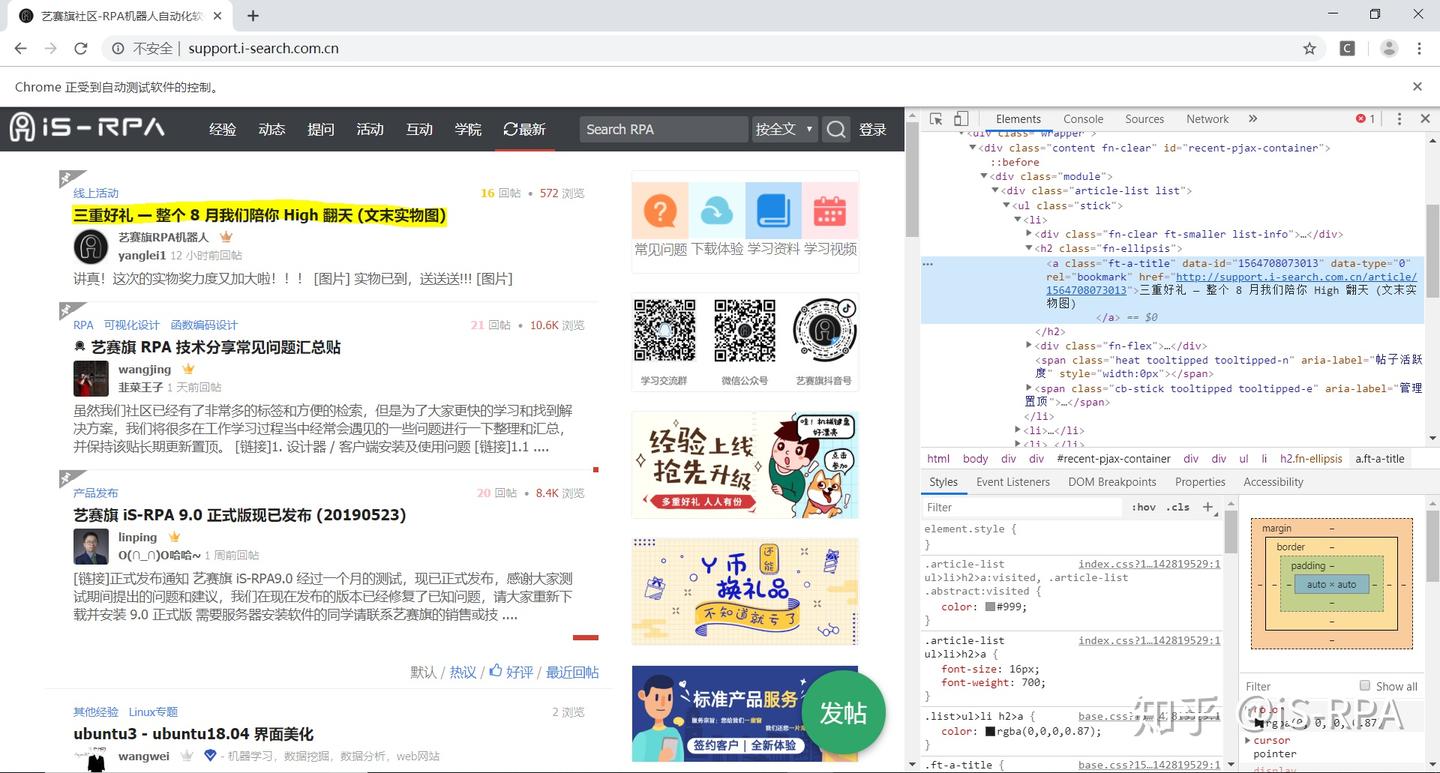Open the 学习资料 book icon

click(773, 211)
